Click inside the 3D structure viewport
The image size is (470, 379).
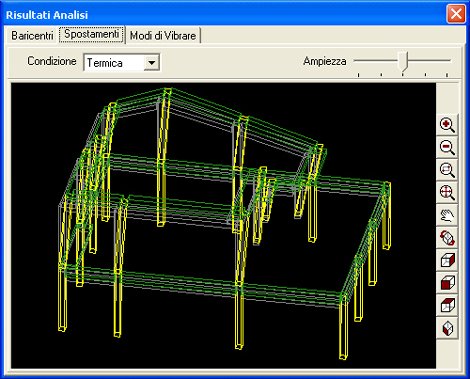point(223,225)
